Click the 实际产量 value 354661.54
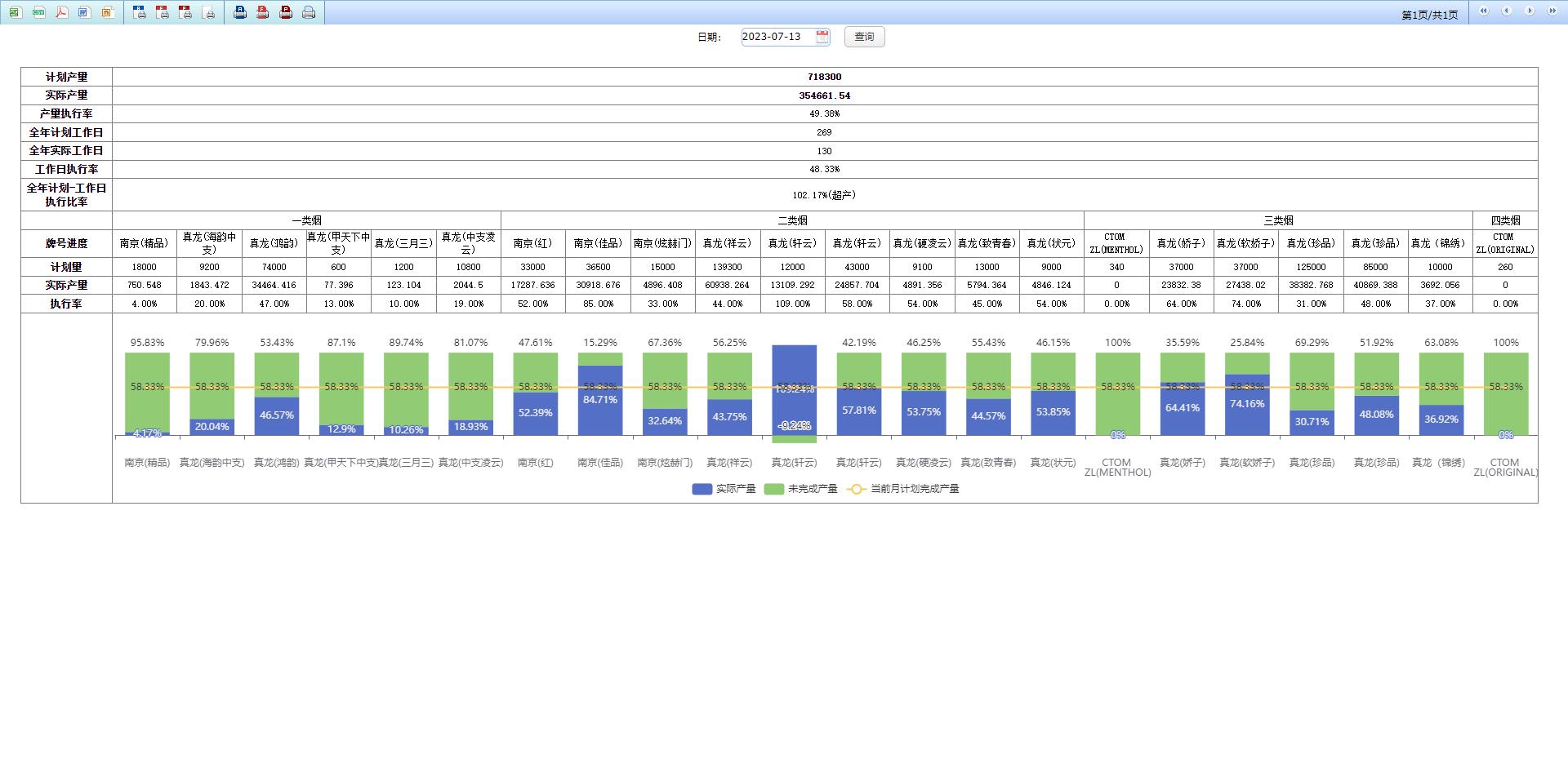Screen dimensions: 1568x768 pyautogui.click(x=825, y=95)
